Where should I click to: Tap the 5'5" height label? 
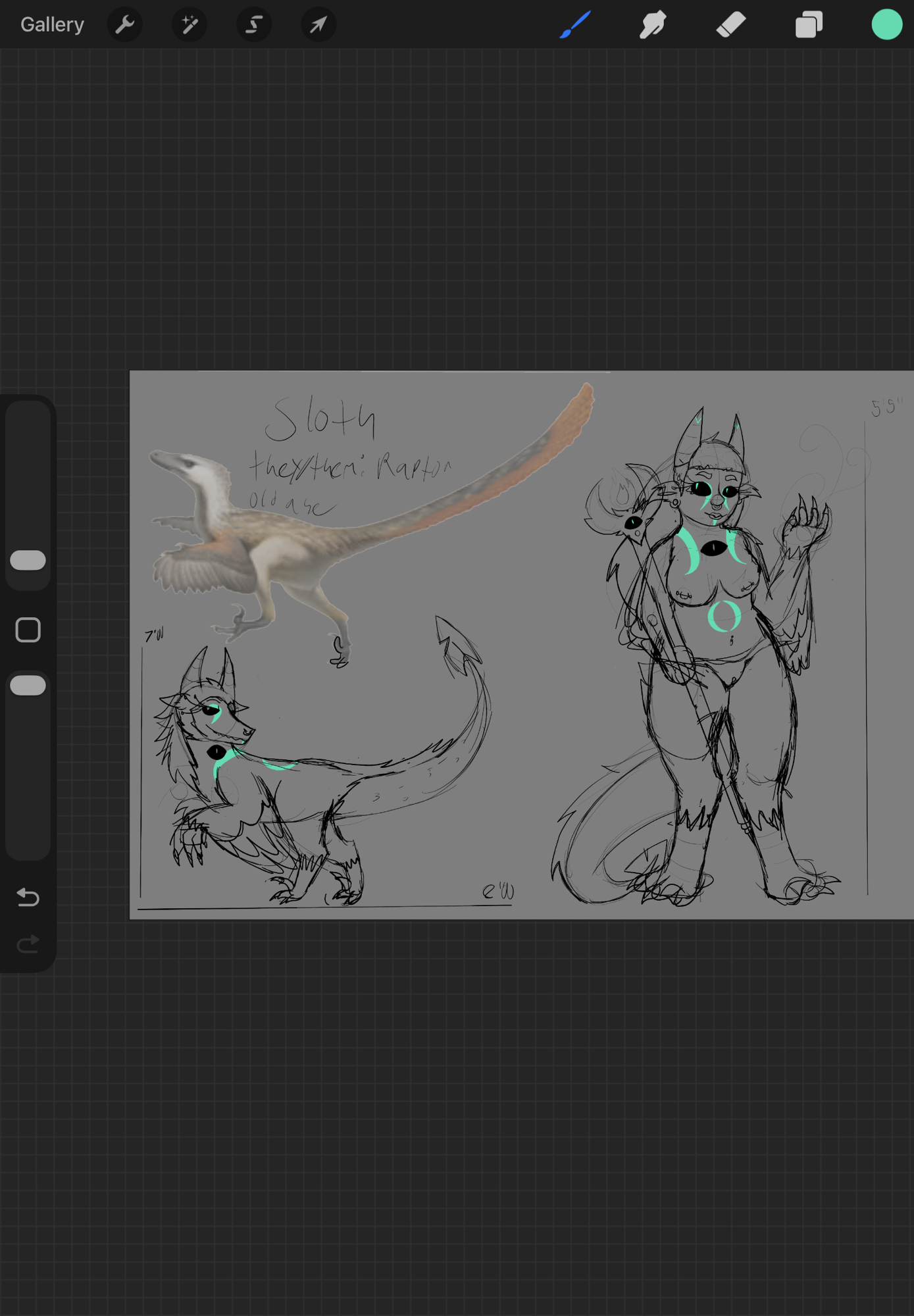(x=886, y=408)
